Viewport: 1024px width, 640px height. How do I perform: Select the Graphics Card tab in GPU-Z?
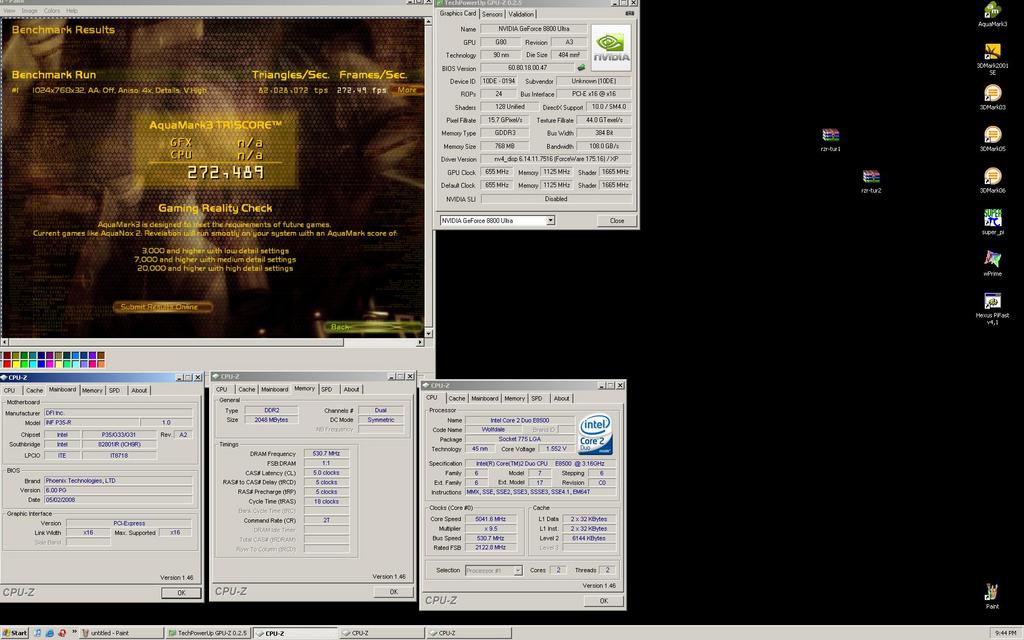[458, 13]
